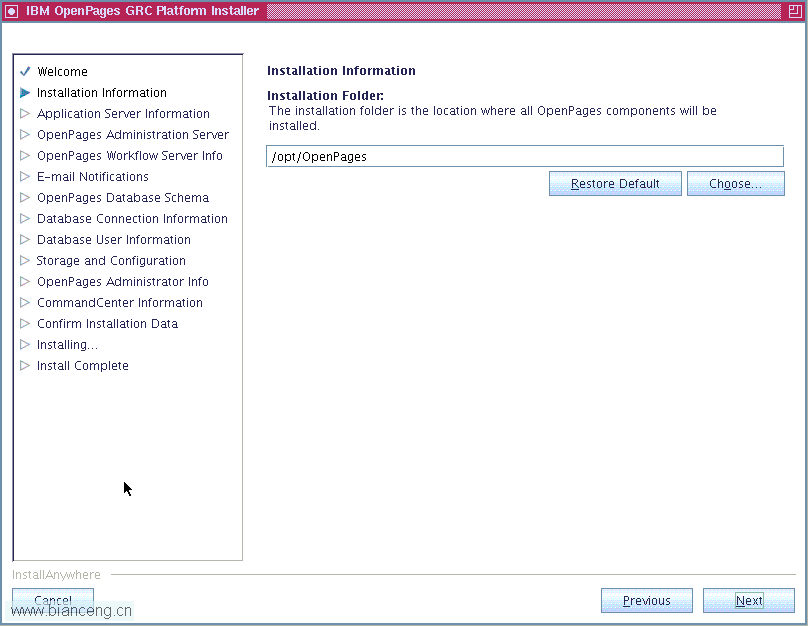Viewport: 808px width, 626px height.
Task: Click the arrow icon beside Confirm Installation Data
Action: 25,324
